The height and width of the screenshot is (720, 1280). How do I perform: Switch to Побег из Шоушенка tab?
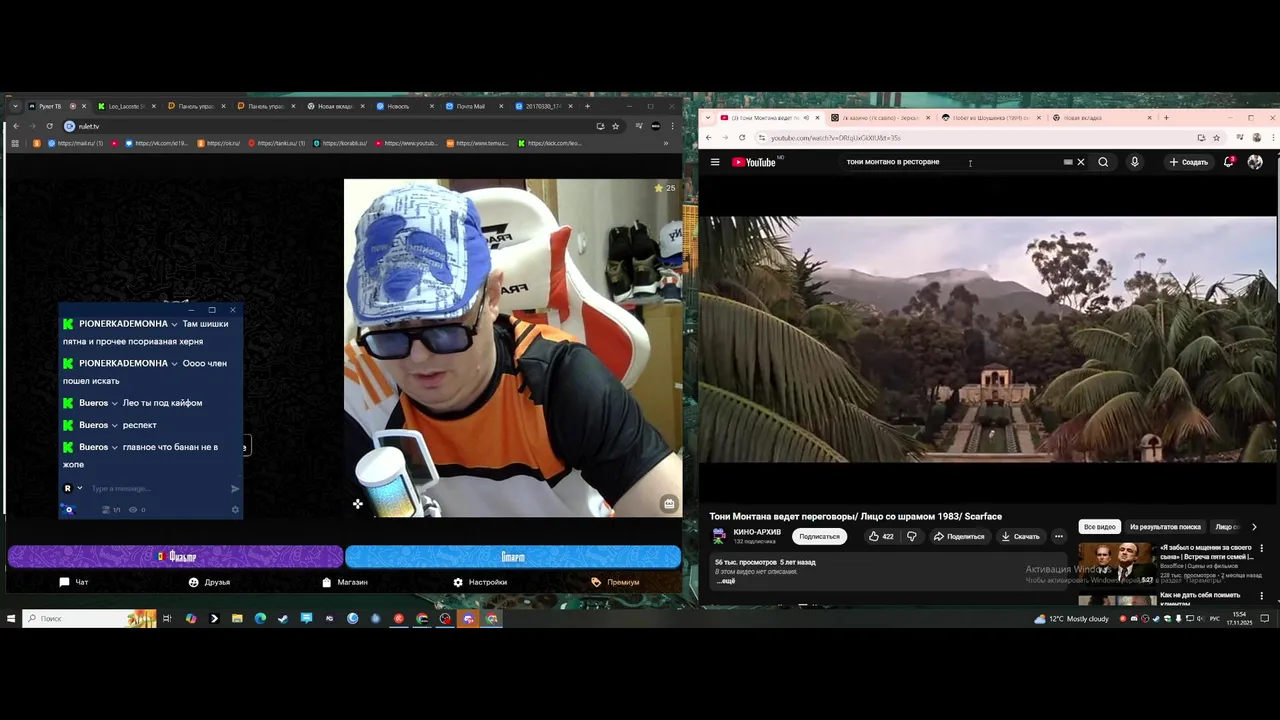coord(992,118)
